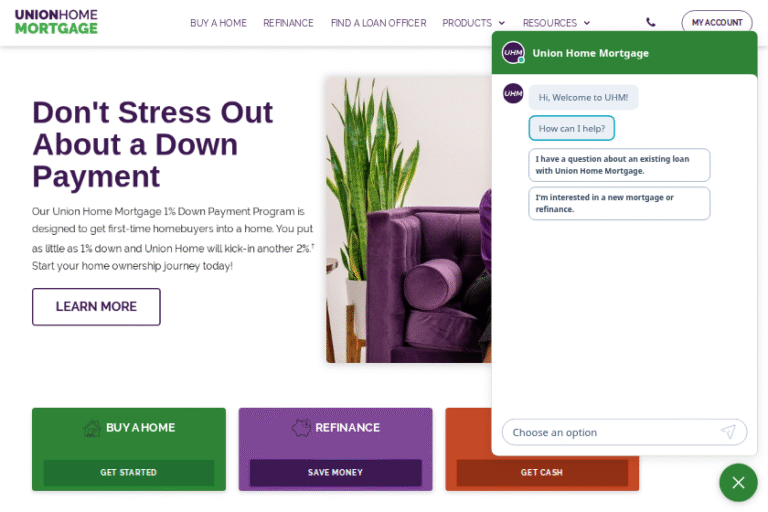Image resolution: width=768 pixels, height=512 pixels.
Task: Open the Buy A Home menu item
Action: click(218, 23)
